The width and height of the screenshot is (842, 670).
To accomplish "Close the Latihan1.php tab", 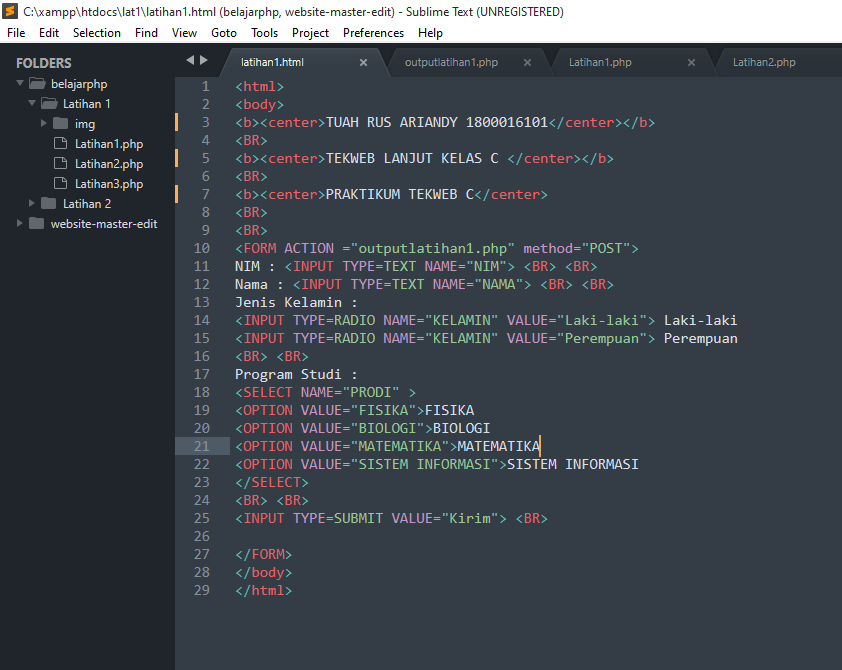I will pyautogui.click(x=692, y=62).
